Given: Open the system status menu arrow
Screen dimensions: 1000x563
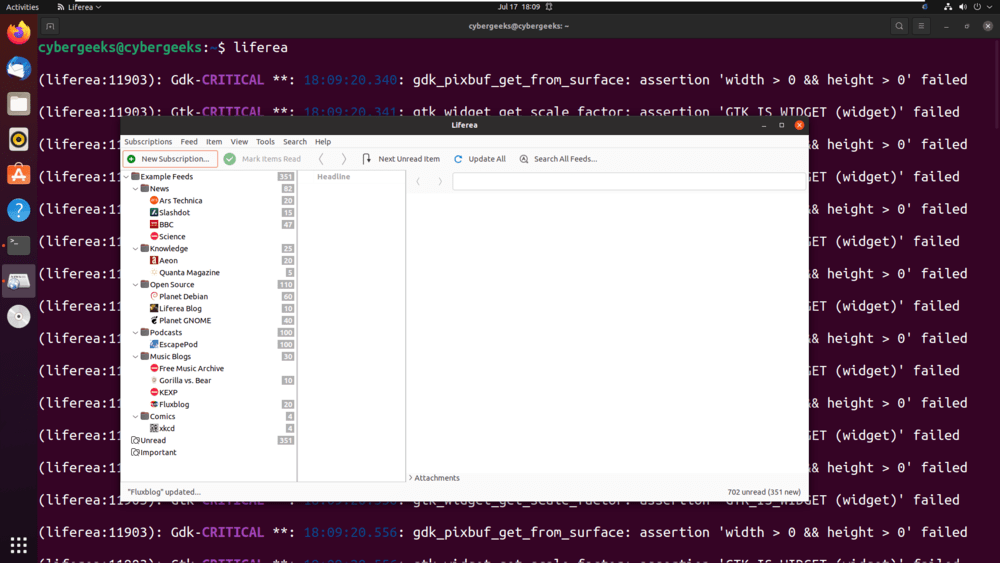Looking at the screenshot, I should (x=990, y=7).
